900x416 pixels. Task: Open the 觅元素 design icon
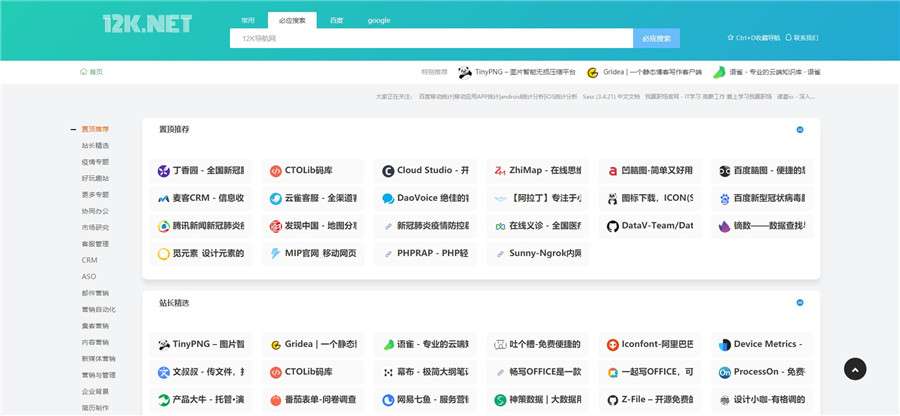164,254
